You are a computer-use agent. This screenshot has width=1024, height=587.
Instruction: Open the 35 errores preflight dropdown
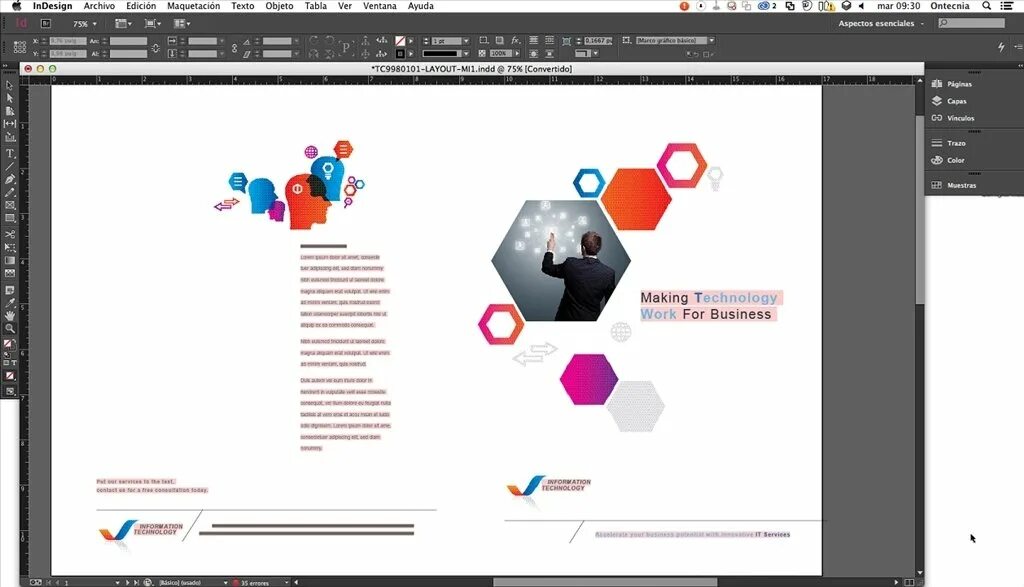(286, 582)
